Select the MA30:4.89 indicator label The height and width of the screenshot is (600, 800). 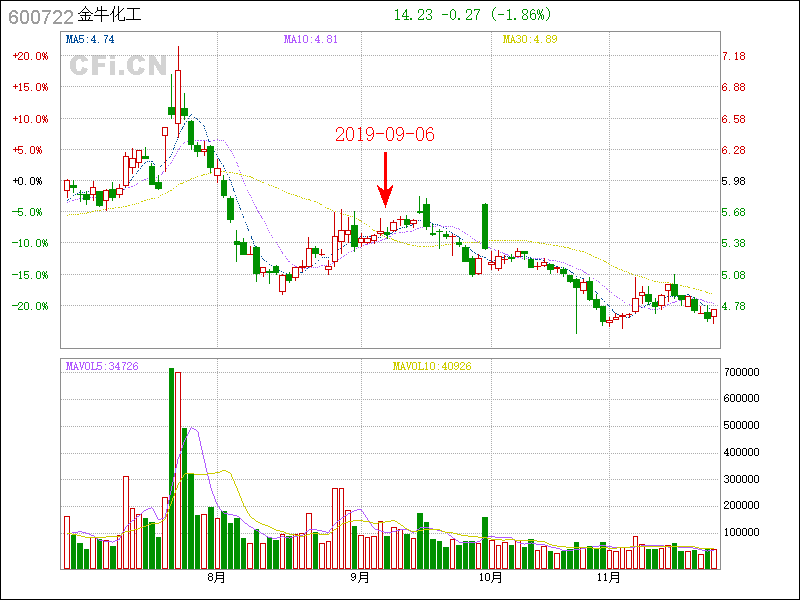(529, 40)
